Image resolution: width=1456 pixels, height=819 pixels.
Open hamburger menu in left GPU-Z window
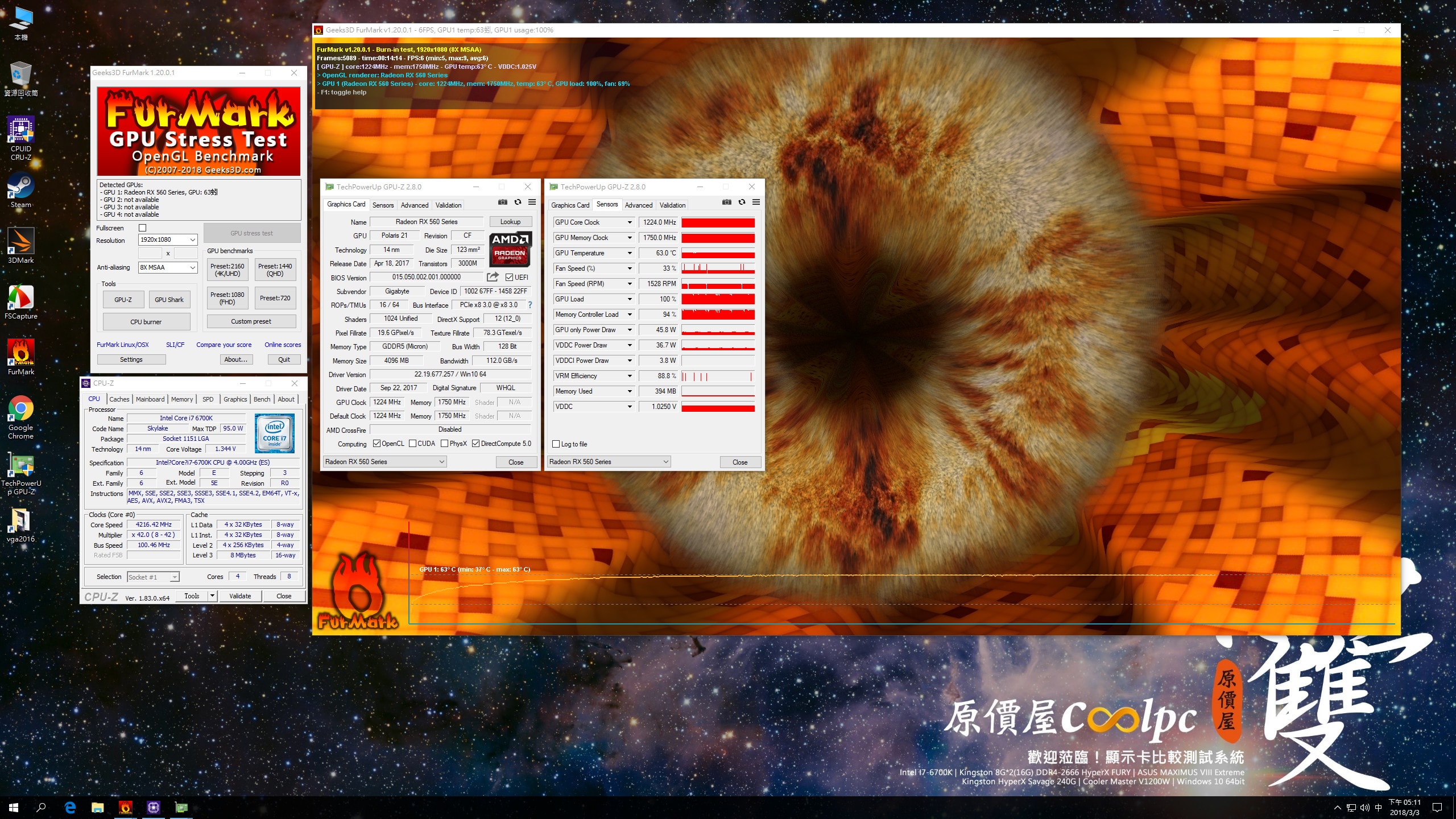(x=532, y=202)
